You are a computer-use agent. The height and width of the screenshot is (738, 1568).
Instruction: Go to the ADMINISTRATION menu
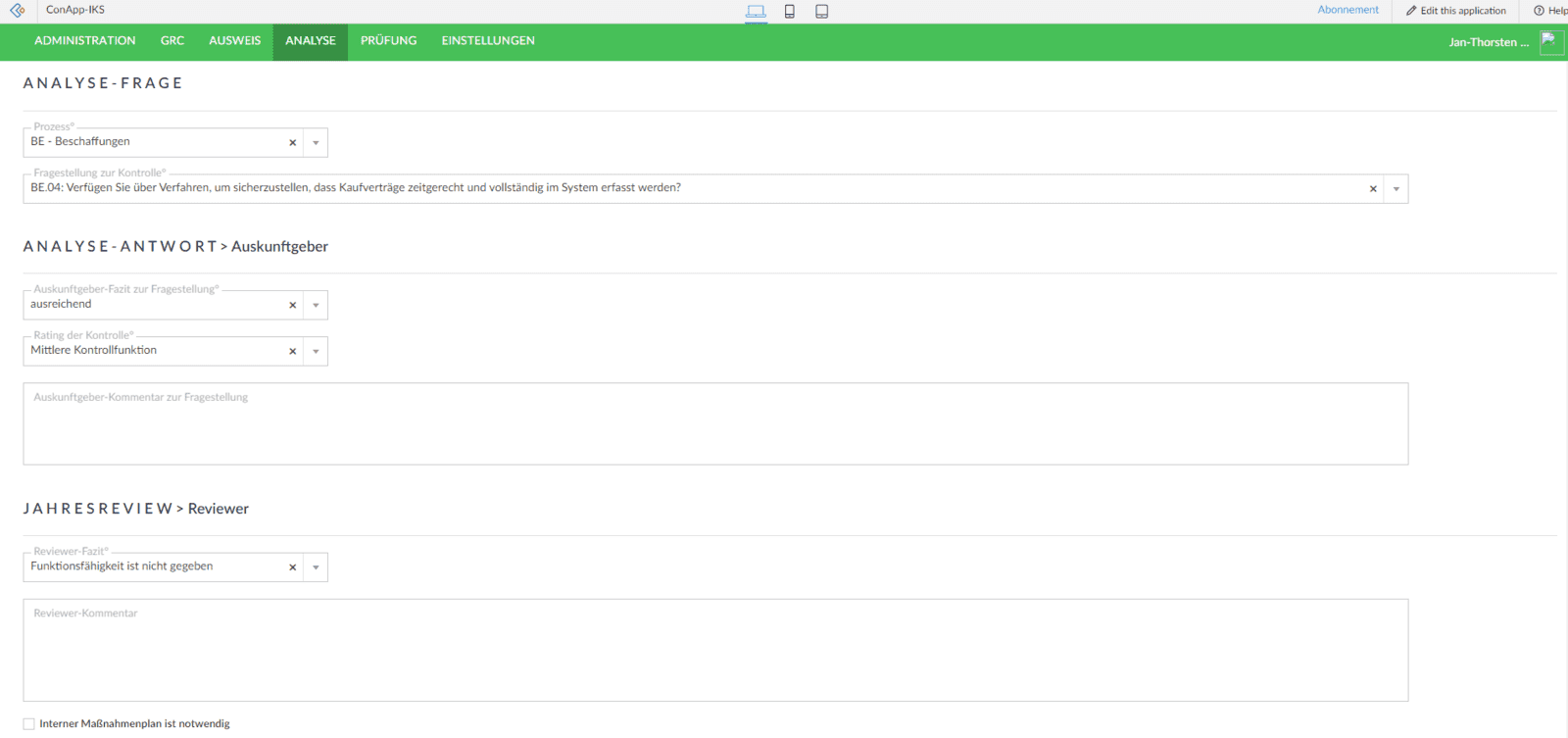85,41
